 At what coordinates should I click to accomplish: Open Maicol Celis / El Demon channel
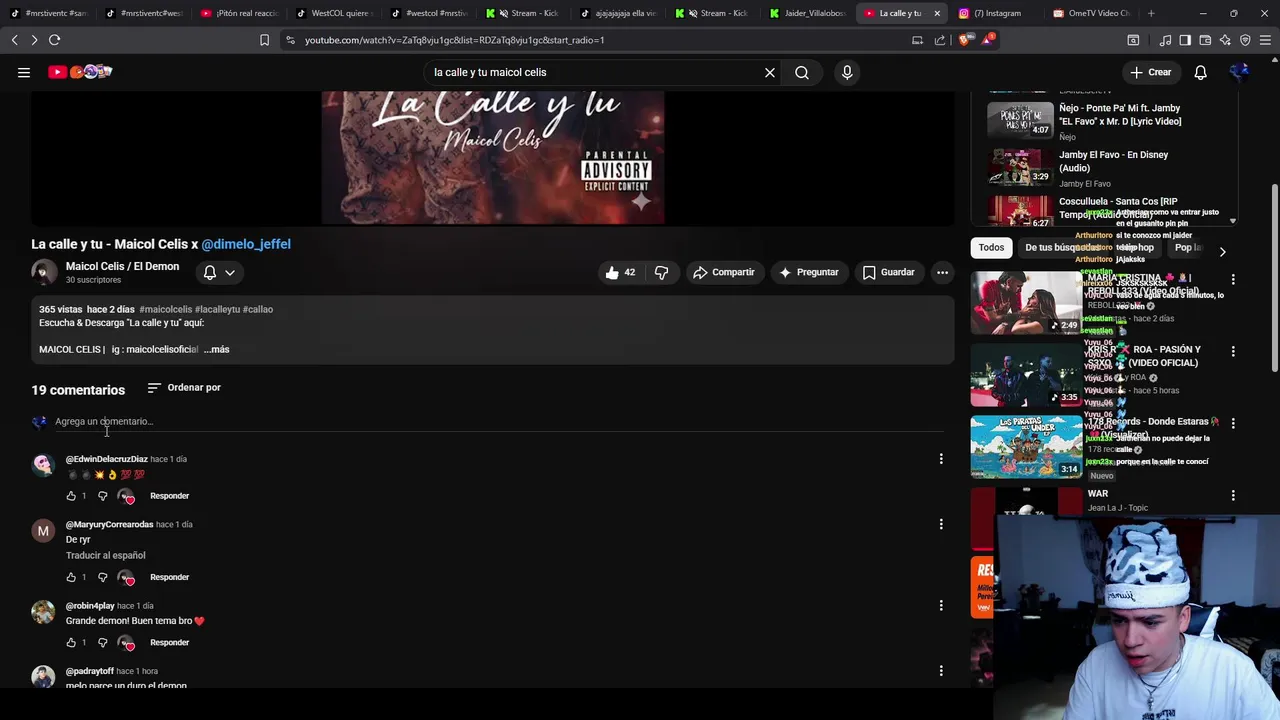[122, 266]
